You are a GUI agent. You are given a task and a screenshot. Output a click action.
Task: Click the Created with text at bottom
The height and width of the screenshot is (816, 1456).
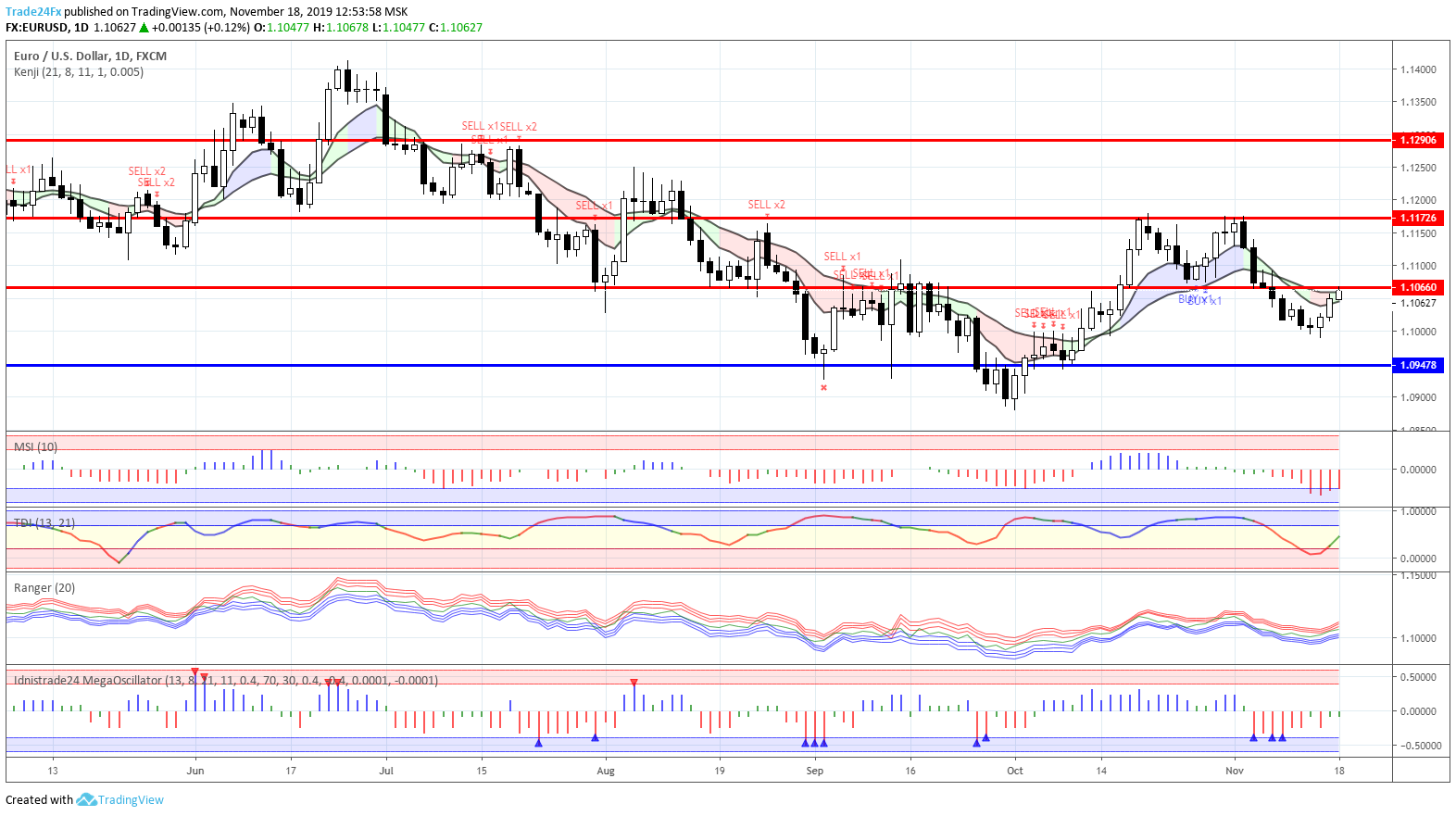[x=39, y=800]
